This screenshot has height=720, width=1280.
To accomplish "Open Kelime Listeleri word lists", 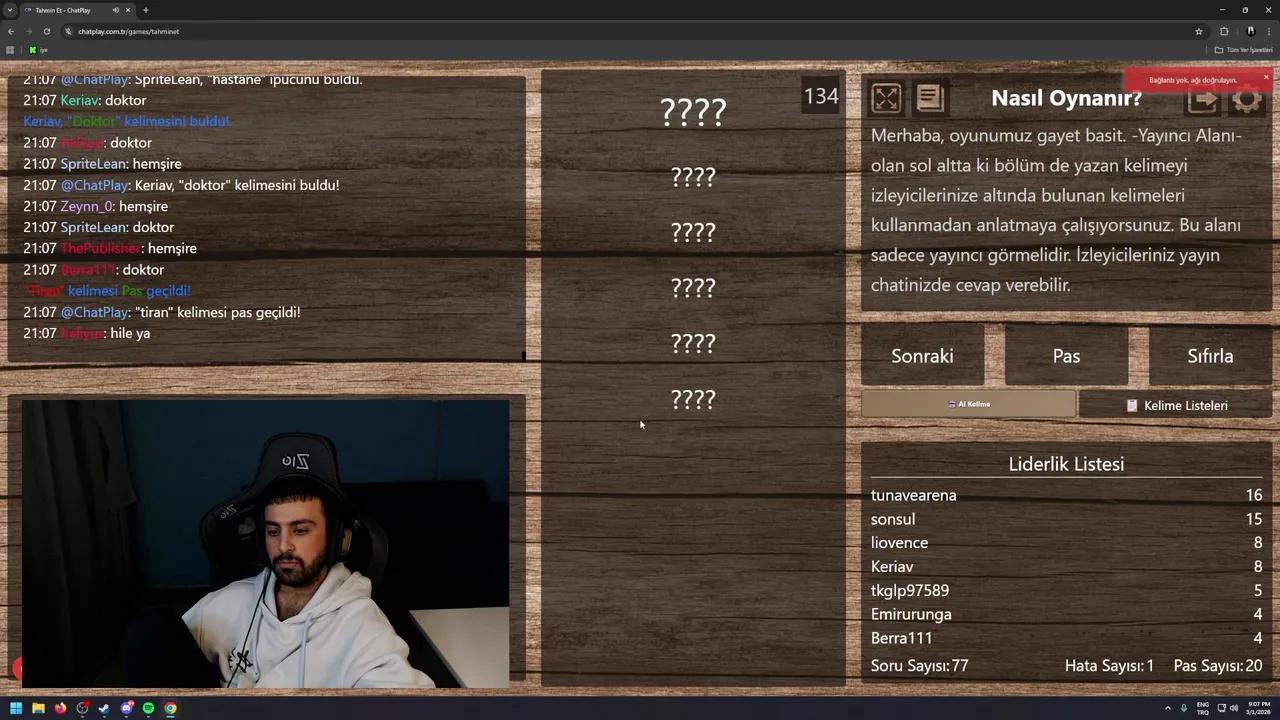I will (x=1178, y=405).
